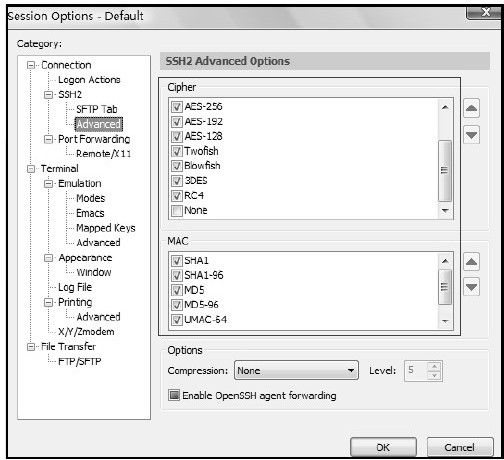The height and width of the screenshot is (460, 504).
Task: Increase compression Level stepper
Action: click(x=434, y=366)
